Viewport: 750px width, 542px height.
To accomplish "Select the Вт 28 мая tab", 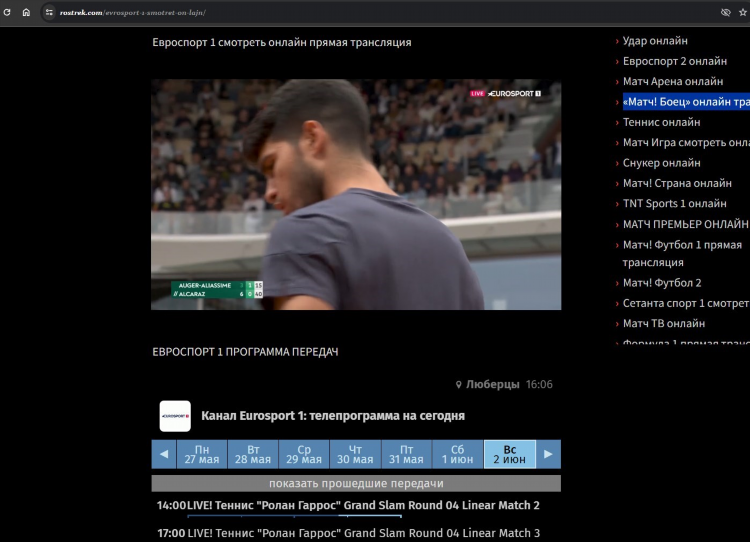I will click(253, 454).
